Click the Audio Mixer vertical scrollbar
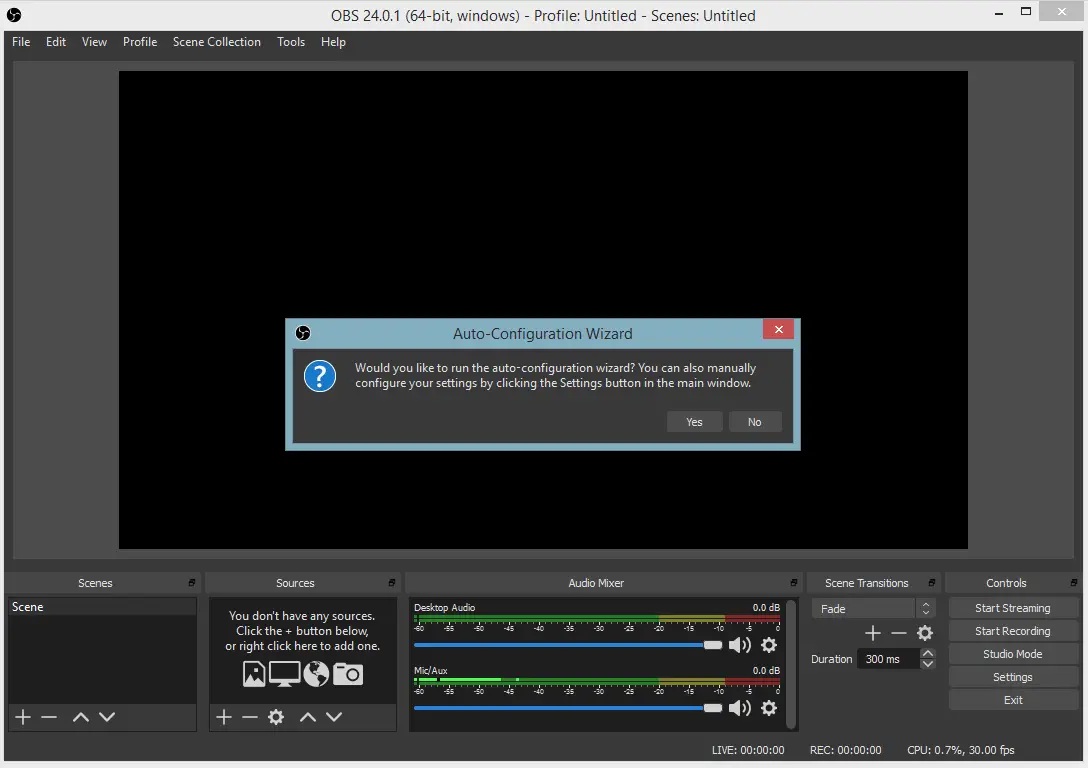Viewport: 1088px width, 768px height. coord(791,664)
